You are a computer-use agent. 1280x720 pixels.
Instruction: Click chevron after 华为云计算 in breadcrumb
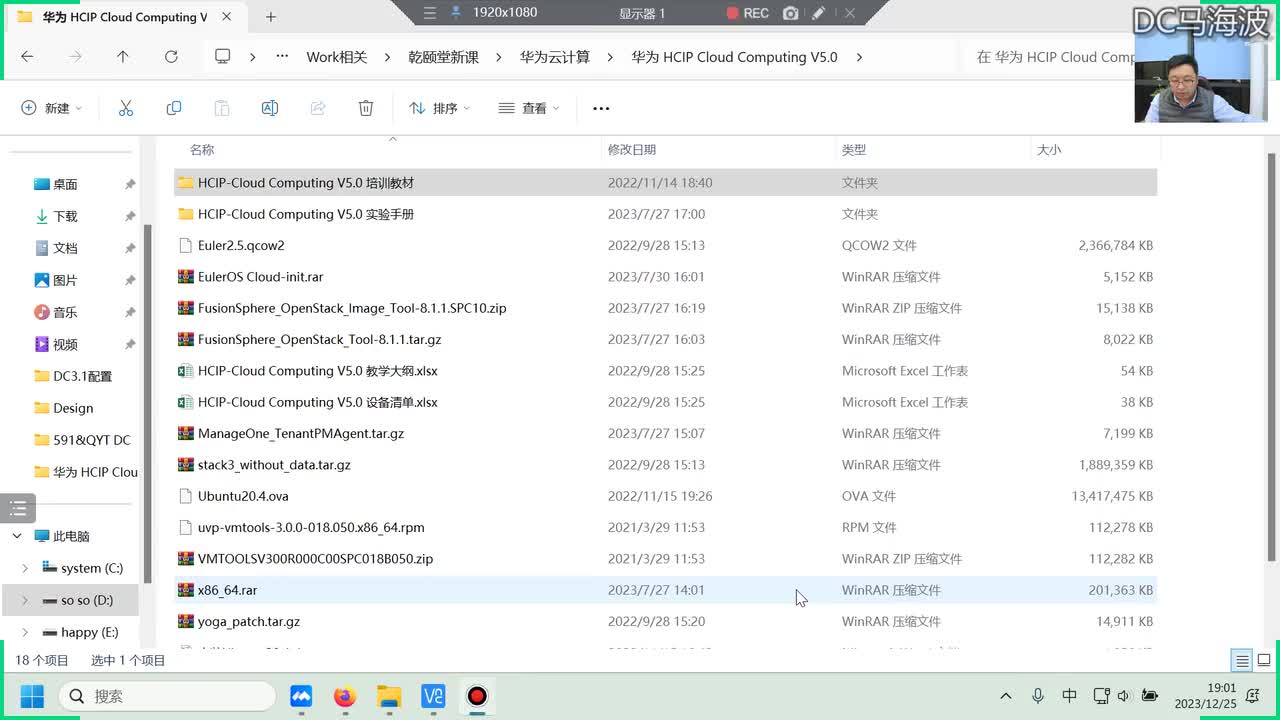point(611,57)
